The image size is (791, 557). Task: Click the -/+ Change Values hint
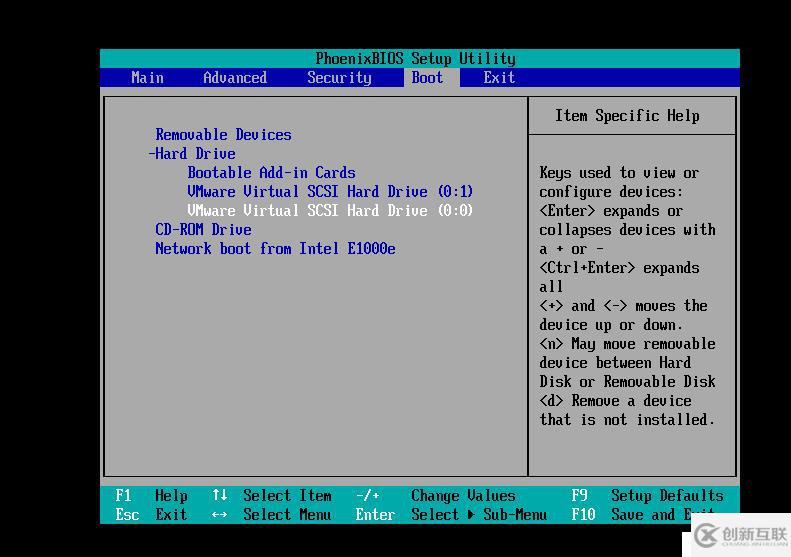tap(367, 496)
